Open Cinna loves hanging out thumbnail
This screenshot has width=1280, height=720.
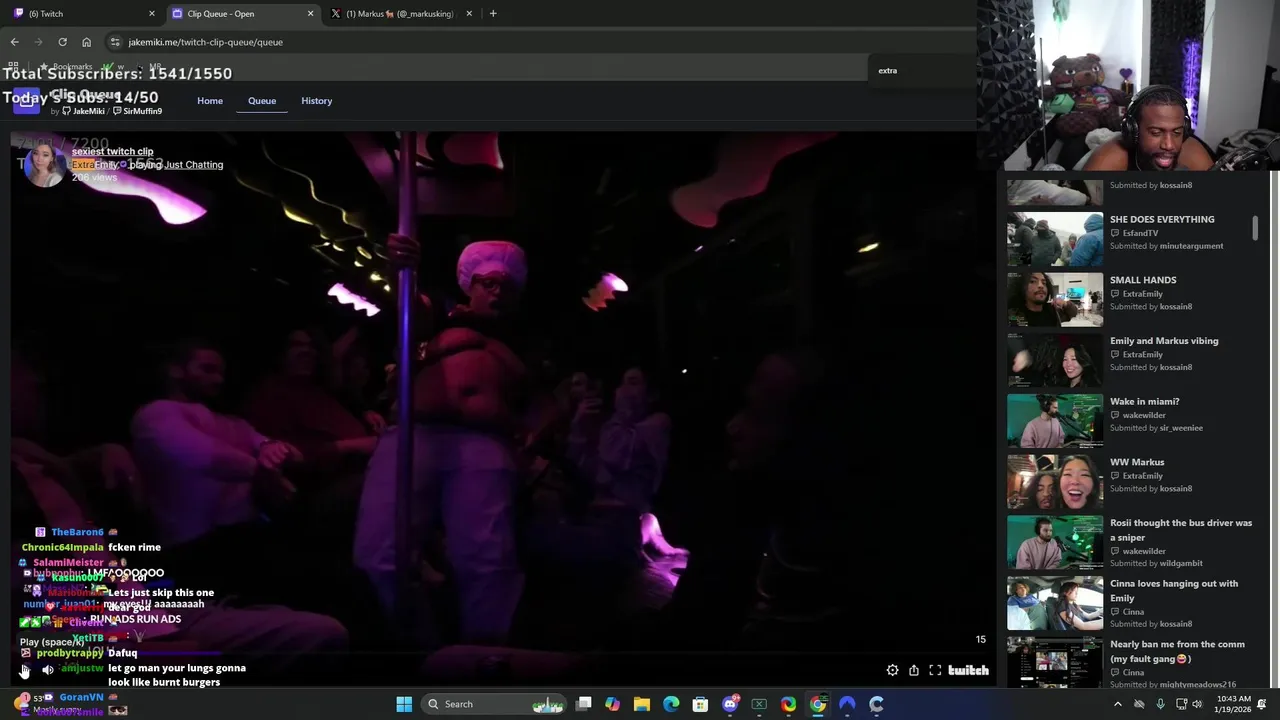tap(1055, 603)
